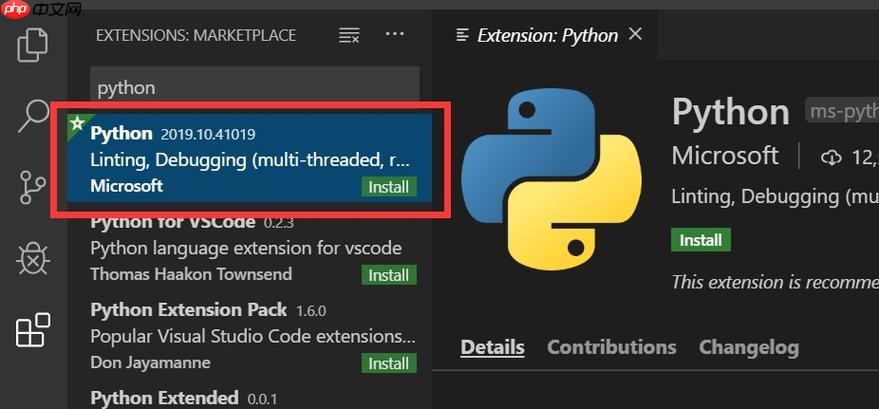
Task: Switch to the Contributions tab
Action: (x=611, y=348)
